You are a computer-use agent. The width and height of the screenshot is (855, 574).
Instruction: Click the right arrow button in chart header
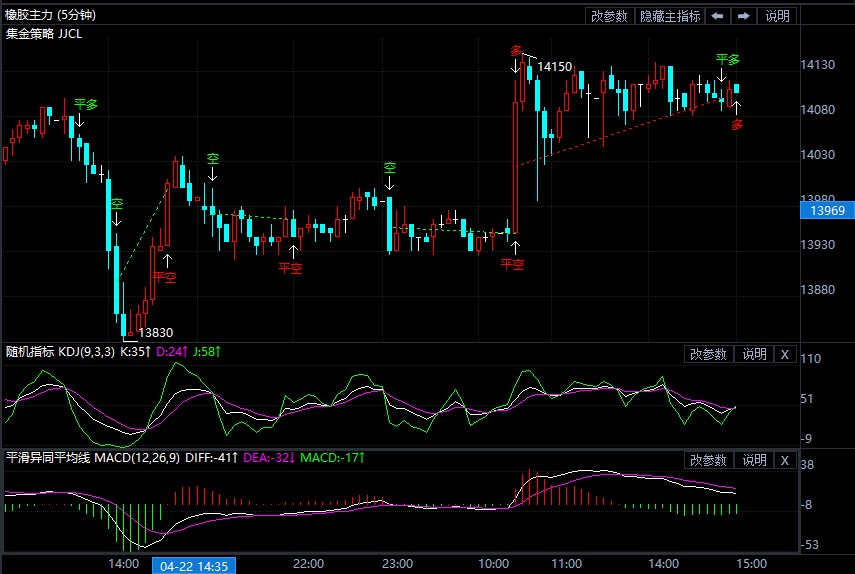[744, 16]
